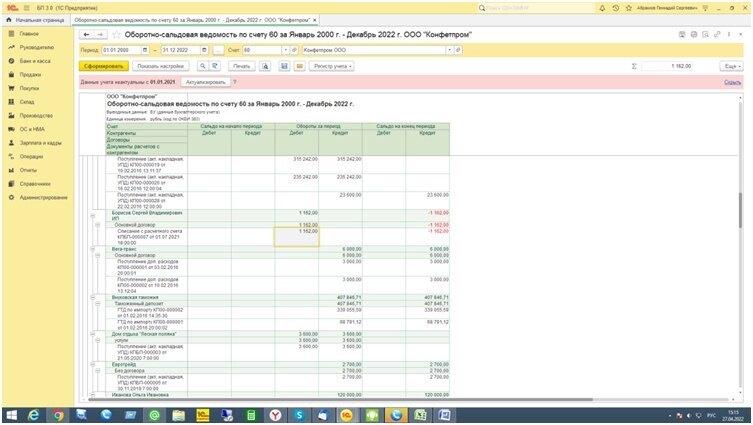Open the main menu hamburger icon

pos(26,8)
